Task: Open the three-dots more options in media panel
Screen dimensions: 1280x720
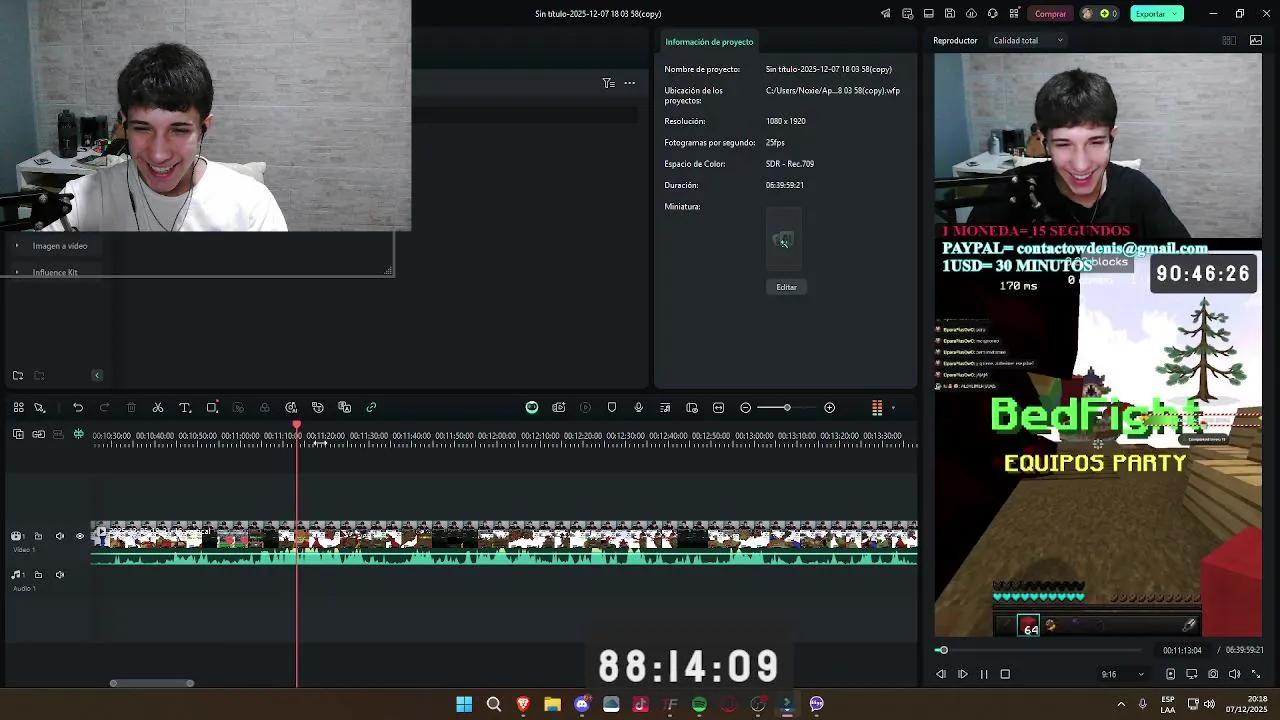Action: (629, 83)
